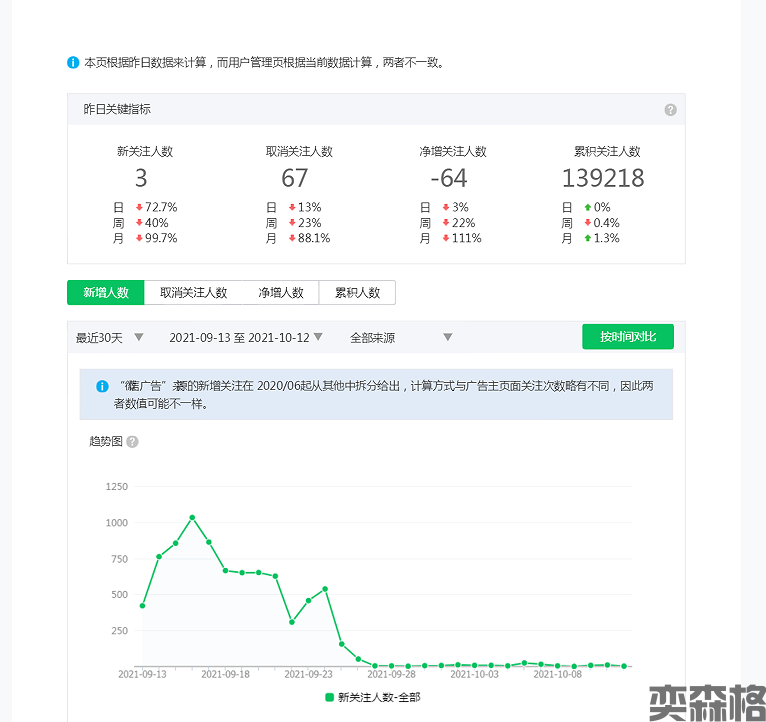Open the 最近30天 time range dropdown

point(110,338)
